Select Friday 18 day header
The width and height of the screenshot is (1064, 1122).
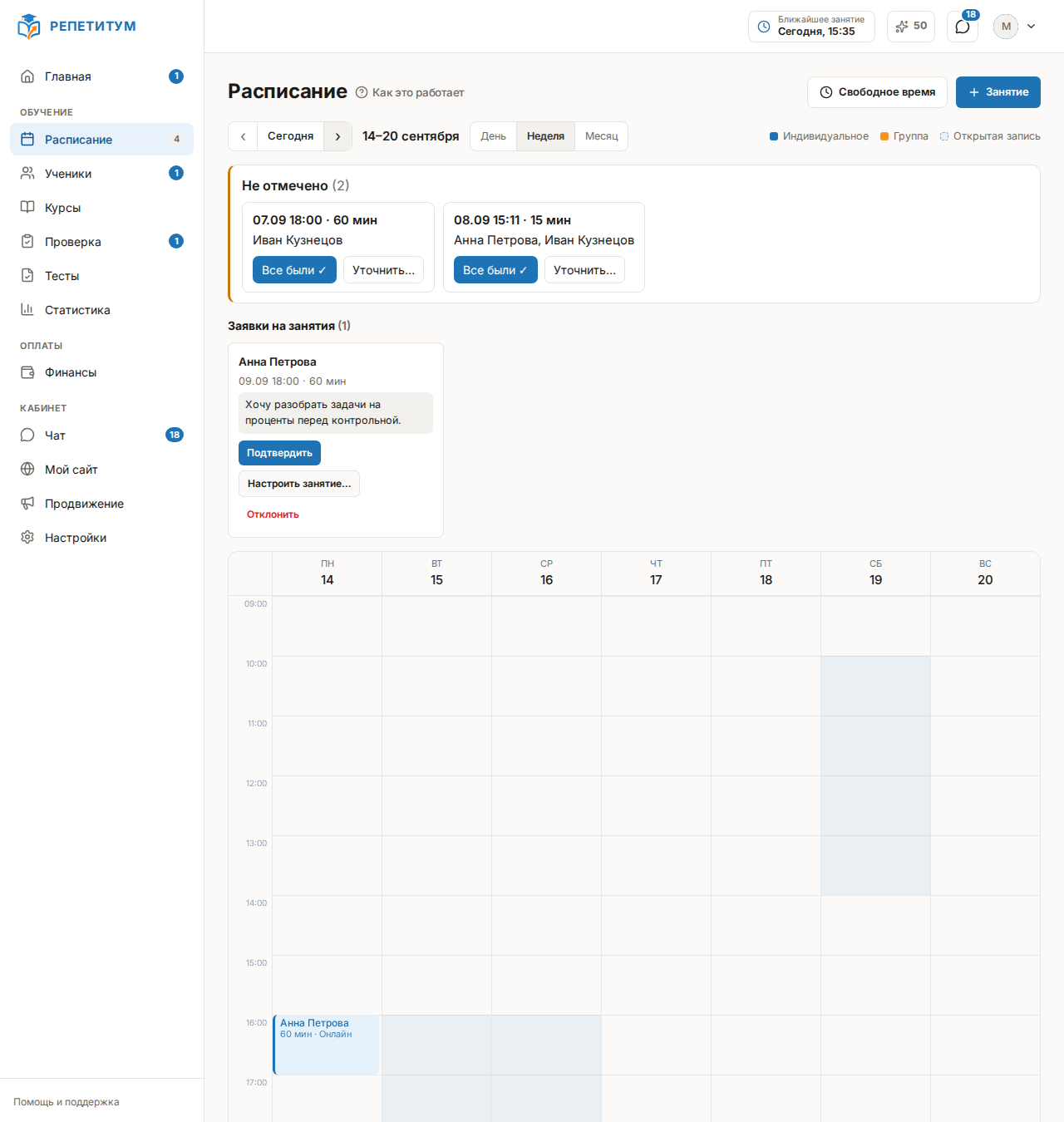point(766,573)
